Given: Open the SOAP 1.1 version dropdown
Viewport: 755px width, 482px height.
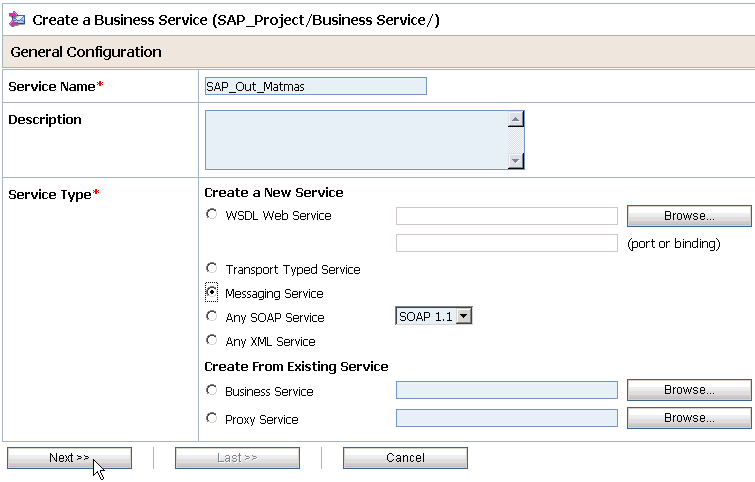Looking at the screenshot, I should [434, 317].
